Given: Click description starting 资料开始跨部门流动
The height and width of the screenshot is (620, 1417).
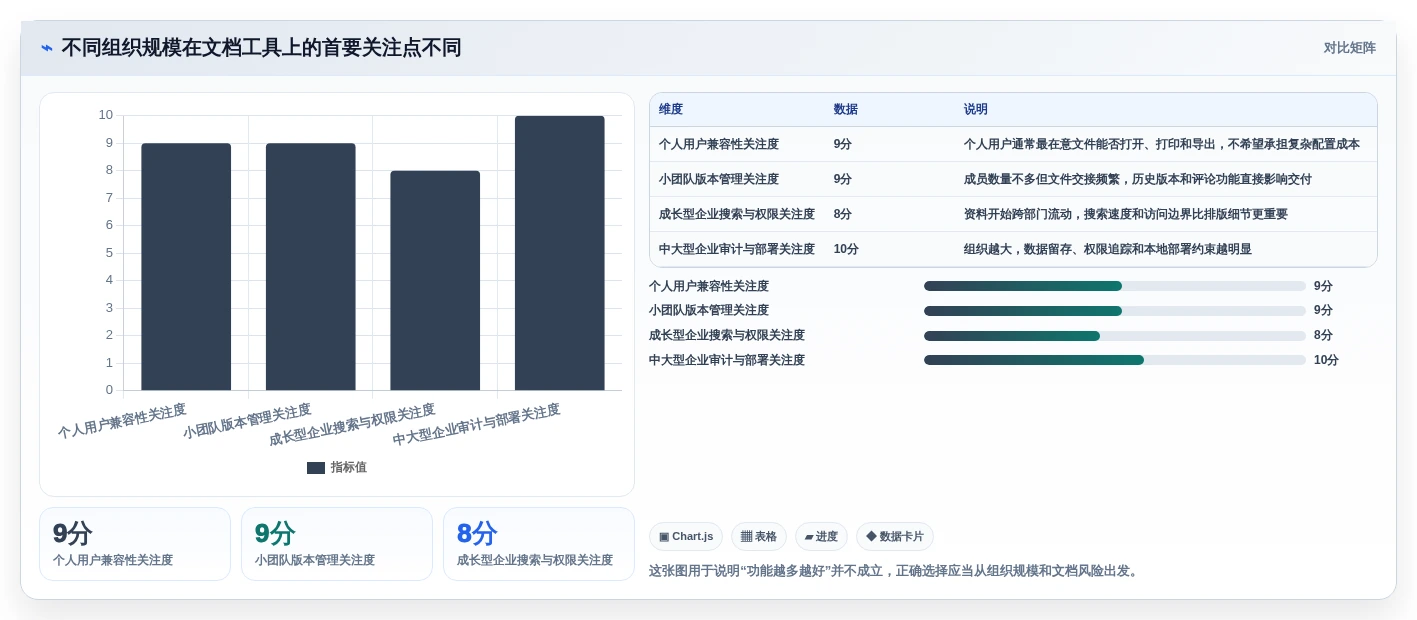Looking at the screenshot, I should click(1126, 214).
